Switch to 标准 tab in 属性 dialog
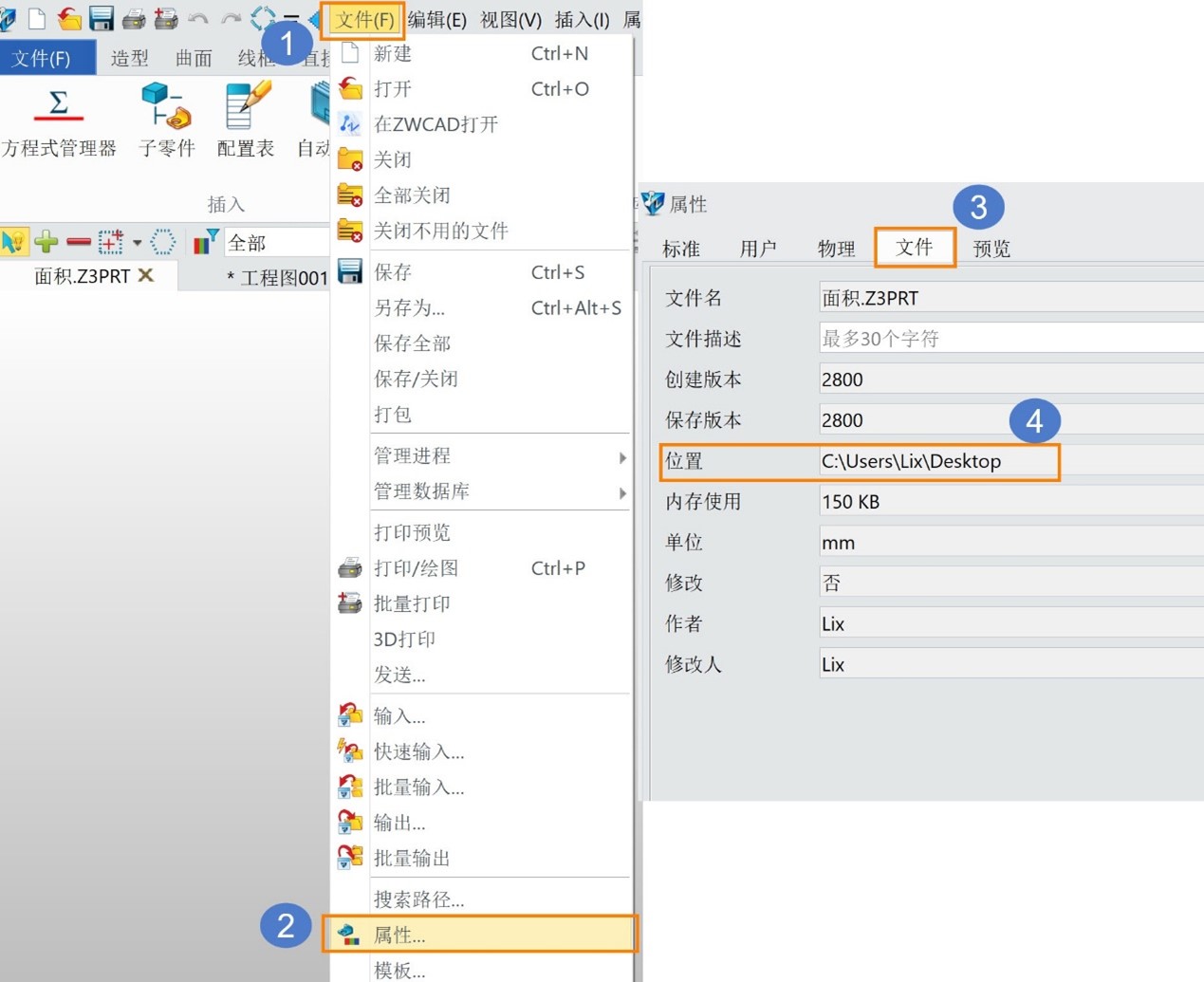Viewport: 1204px width, 982px height. tap(681, 250)
